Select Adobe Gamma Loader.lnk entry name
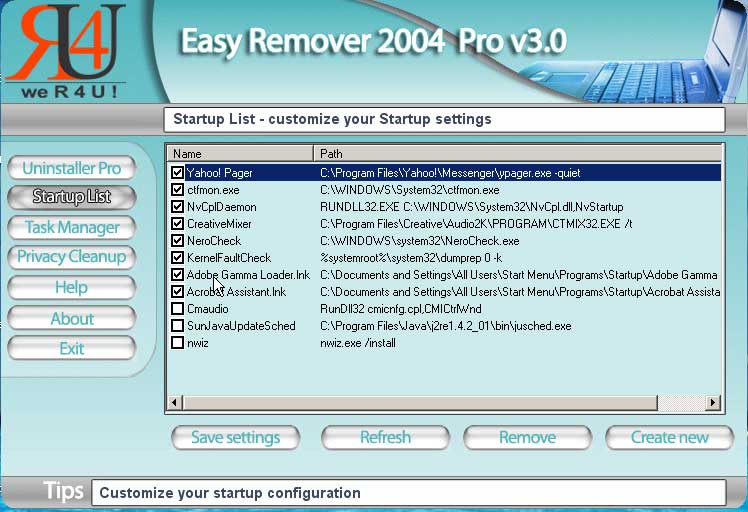This screenshot has height=512, width=748. click(x=248, y=275)
